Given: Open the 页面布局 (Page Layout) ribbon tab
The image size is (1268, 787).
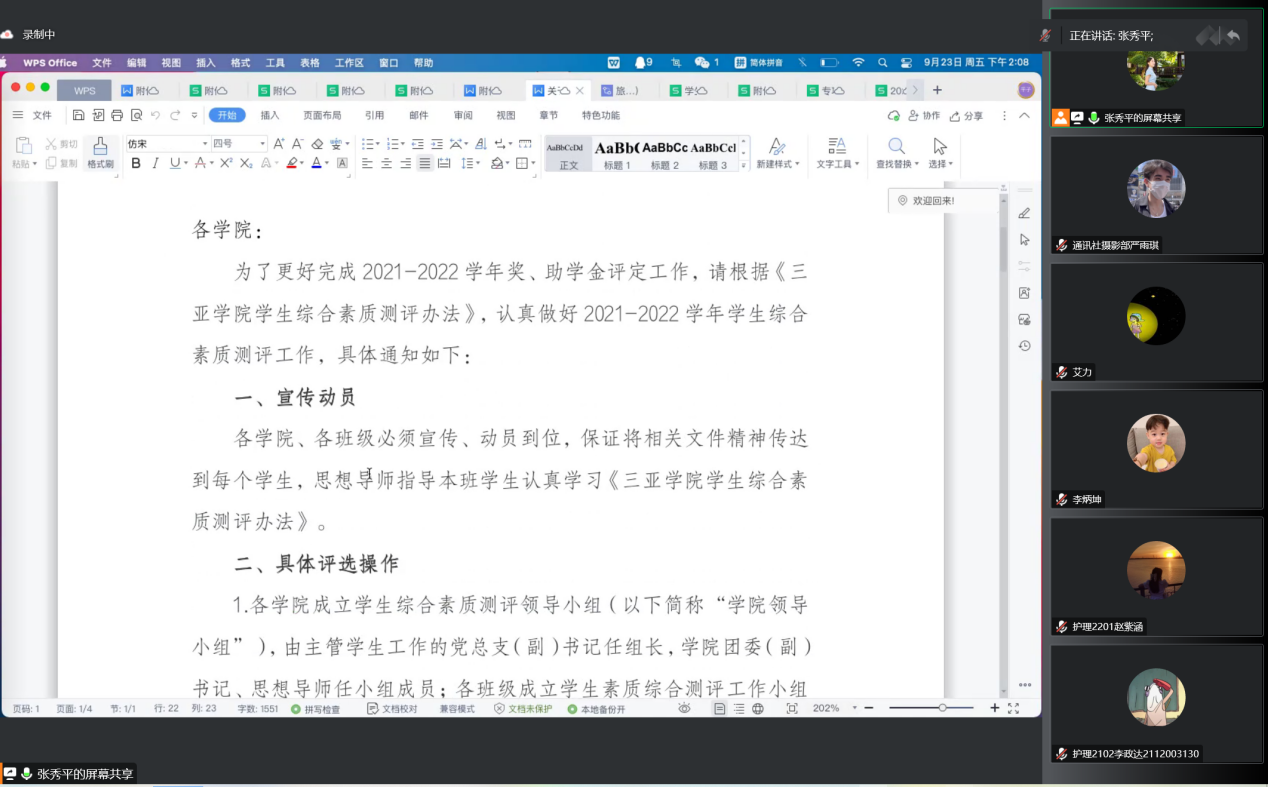Looking at the screenshot, I should [x=322, y=115].
